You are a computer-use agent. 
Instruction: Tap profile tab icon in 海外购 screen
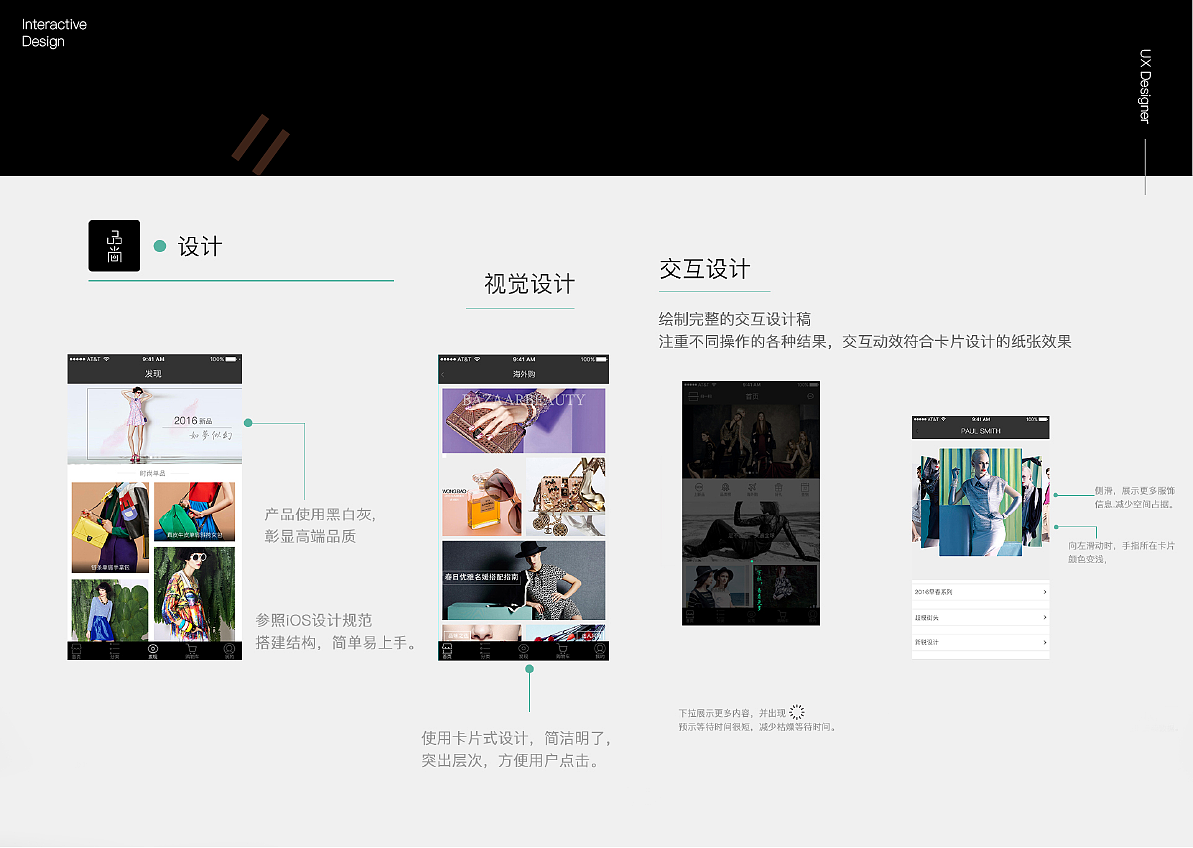600,650
